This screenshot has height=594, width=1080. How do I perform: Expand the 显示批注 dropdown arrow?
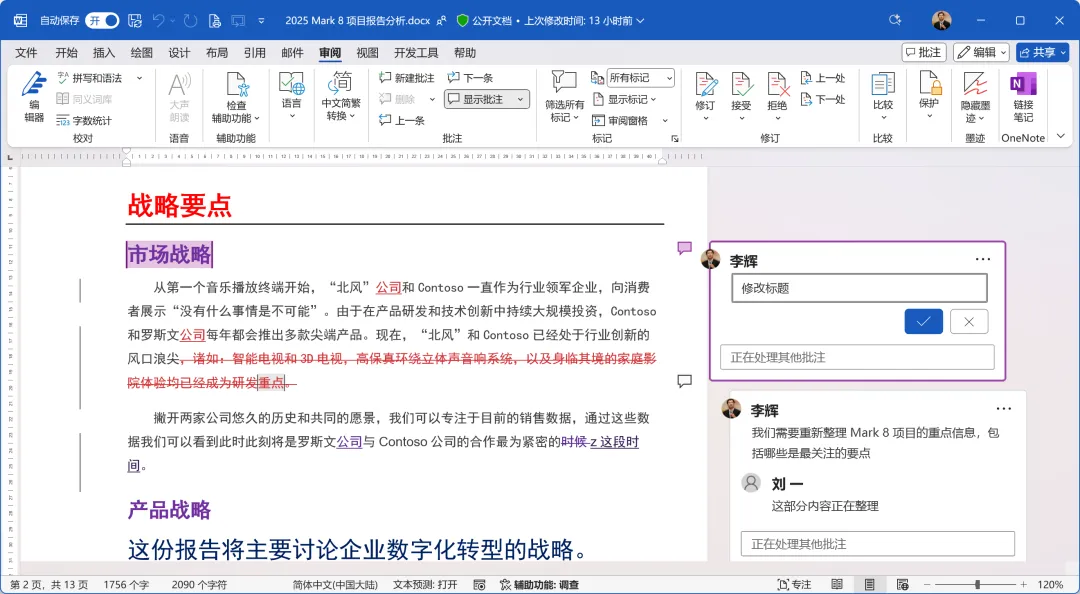pyautogui.click(x=521, y=100)
